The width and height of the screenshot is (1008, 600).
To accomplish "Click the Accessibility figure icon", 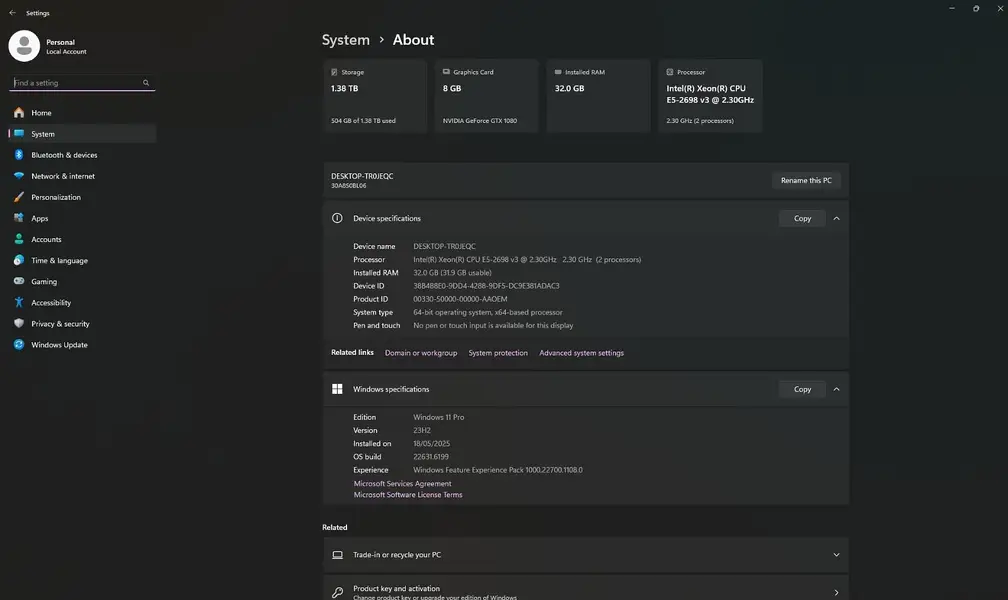I will click(x=19, y=302).
